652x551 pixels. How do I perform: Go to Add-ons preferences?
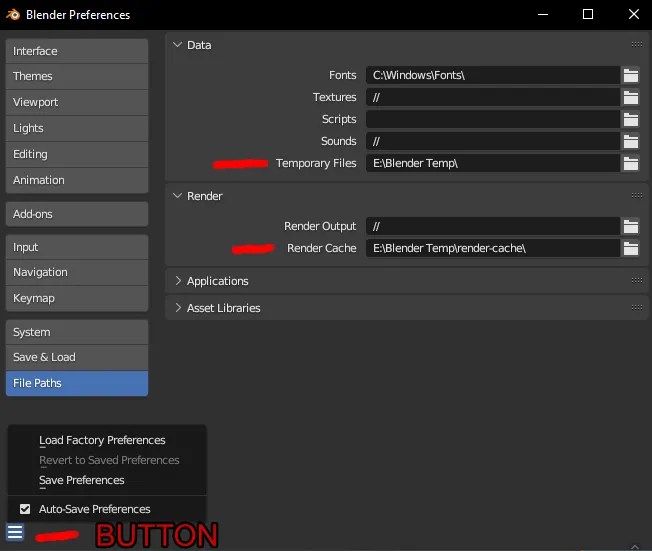(77, 214)
